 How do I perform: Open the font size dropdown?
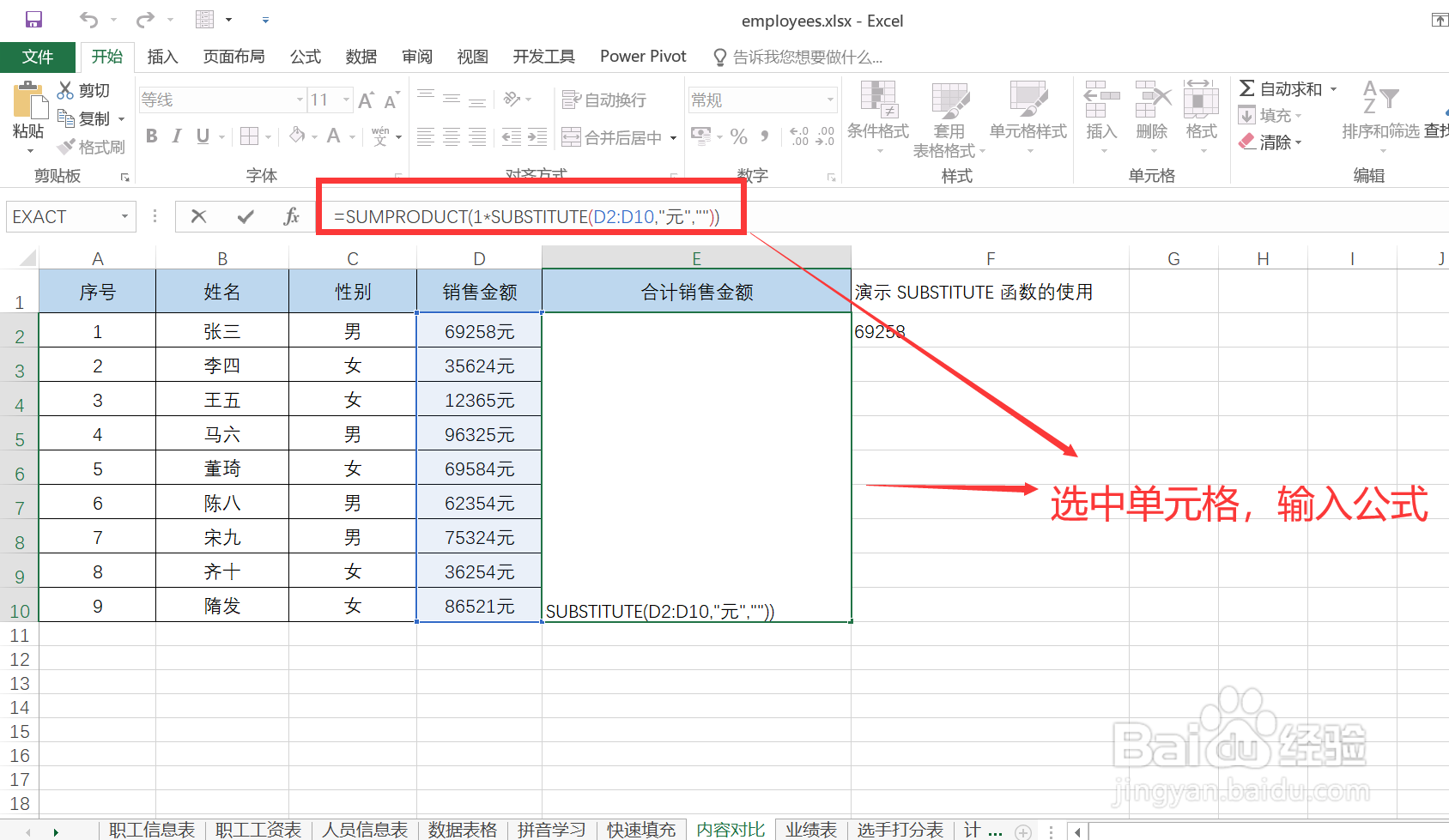347,99
